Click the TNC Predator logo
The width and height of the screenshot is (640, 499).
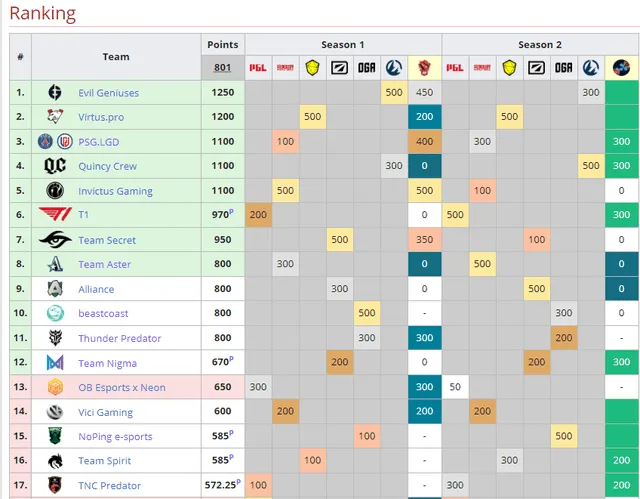[x=55, y=485]
